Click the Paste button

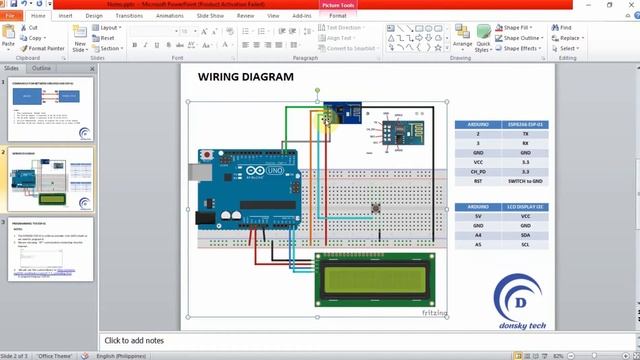[8, 38]
